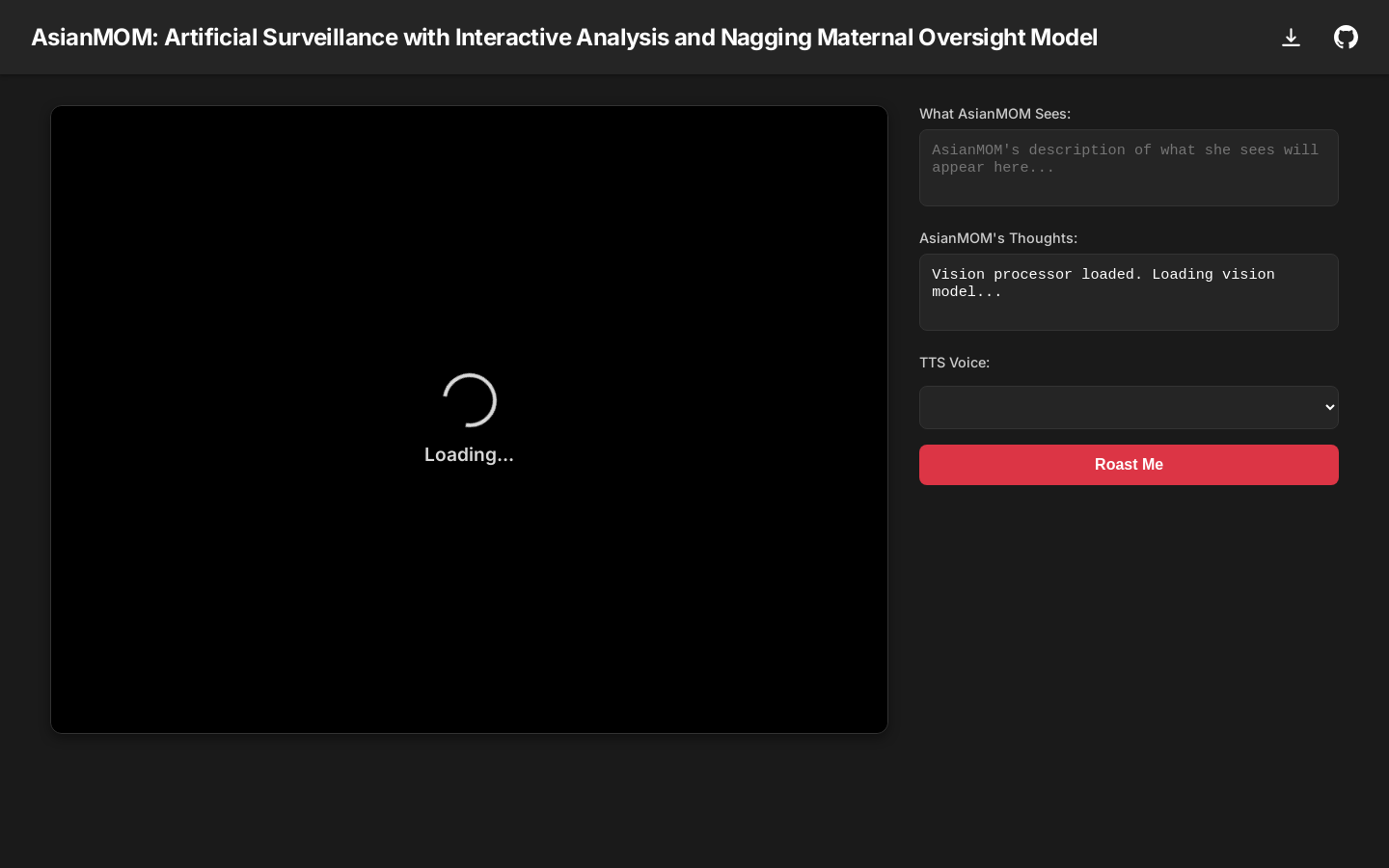Open the GitHub repository icon link
The image size is (1389, 868).
click(1346, 37)
